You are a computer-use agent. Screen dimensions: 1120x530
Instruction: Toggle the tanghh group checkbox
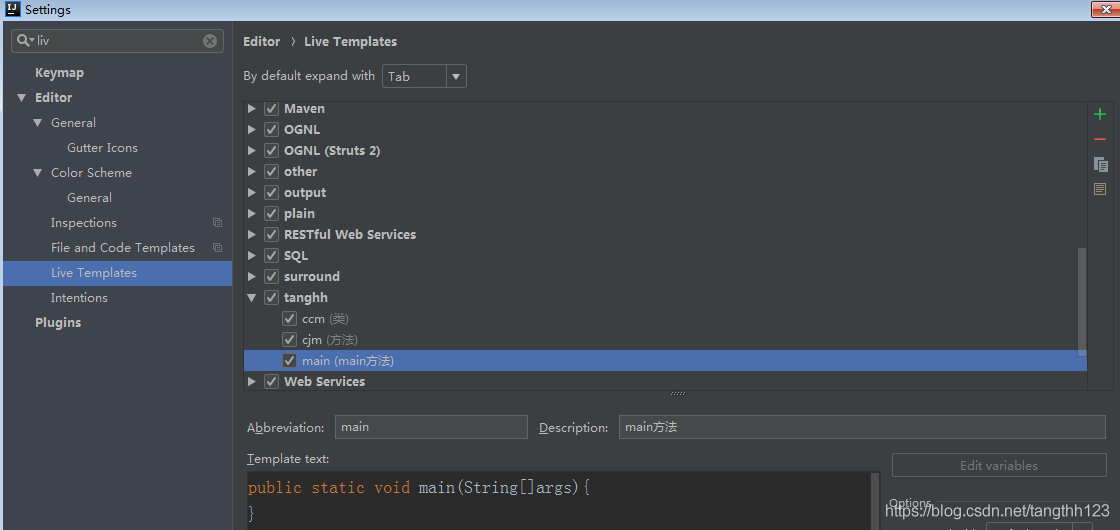tap(271, 297)
